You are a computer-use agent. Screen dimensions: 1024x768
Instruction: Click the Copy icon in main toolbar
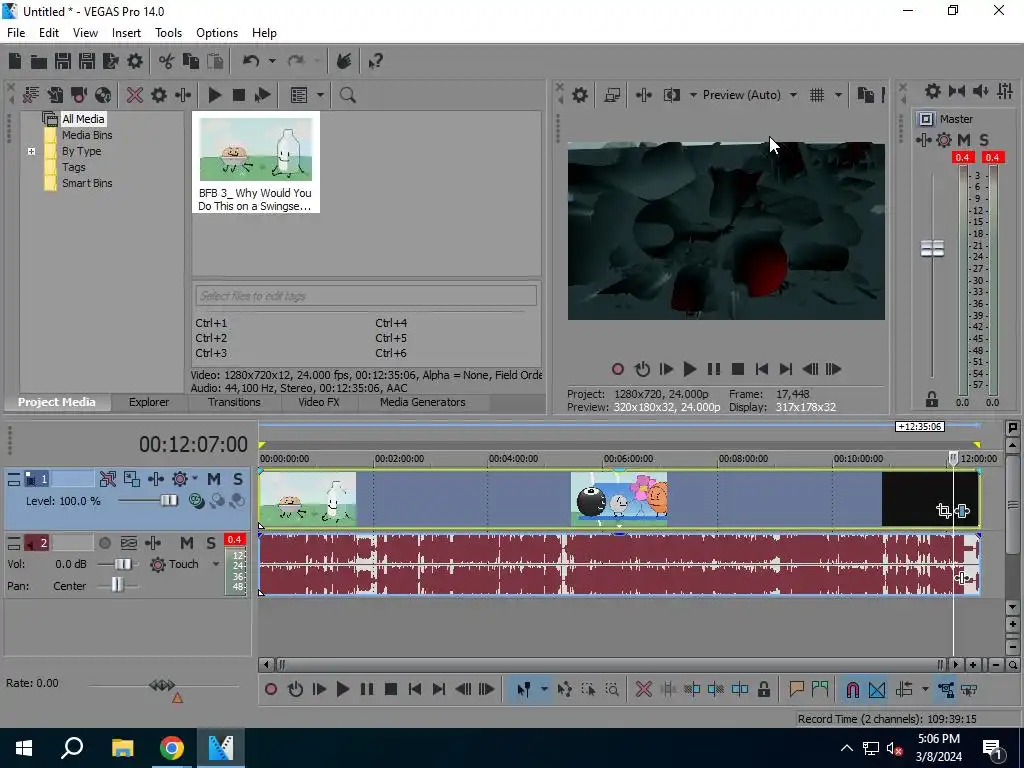click(191, 61)
